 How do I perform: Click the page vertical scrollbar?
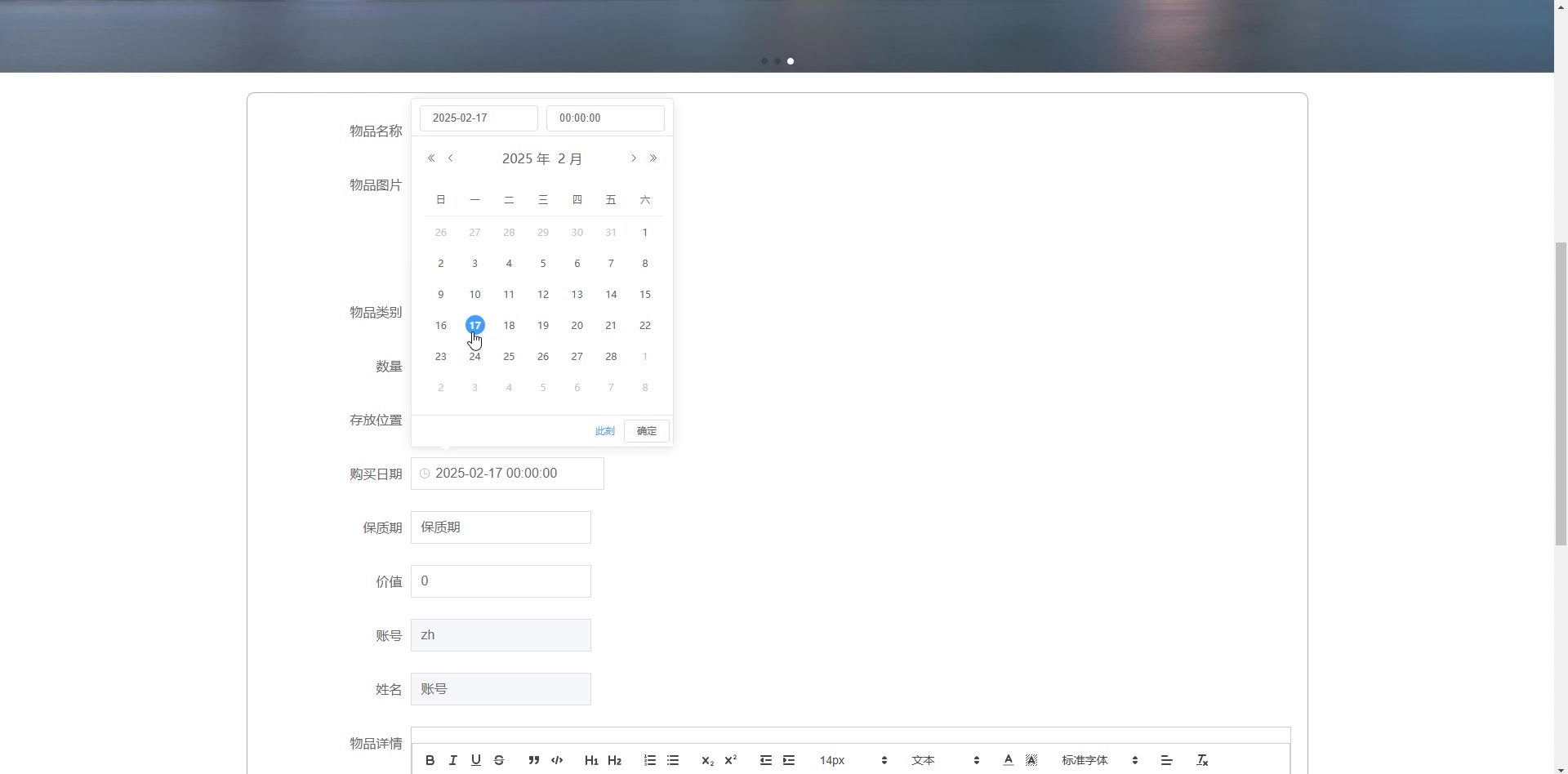coord(1561,394)
